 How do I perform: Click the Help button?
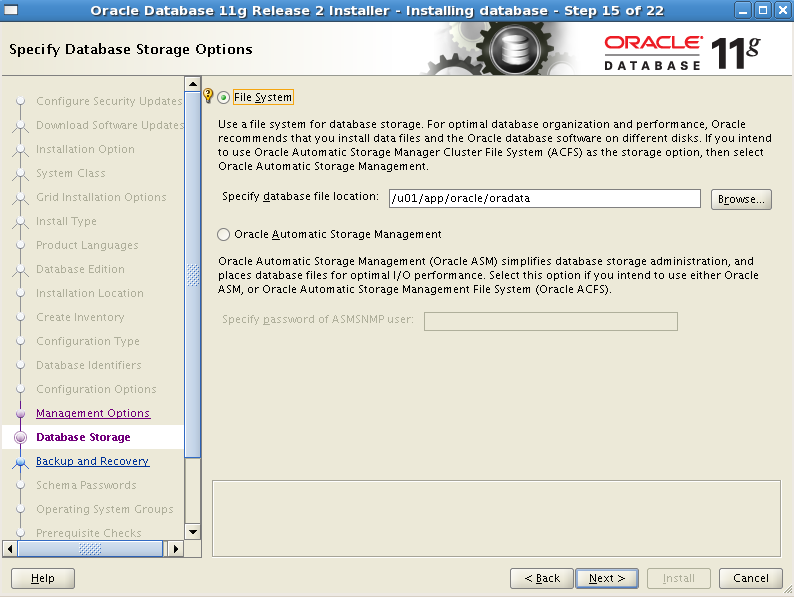pos(43,578)
